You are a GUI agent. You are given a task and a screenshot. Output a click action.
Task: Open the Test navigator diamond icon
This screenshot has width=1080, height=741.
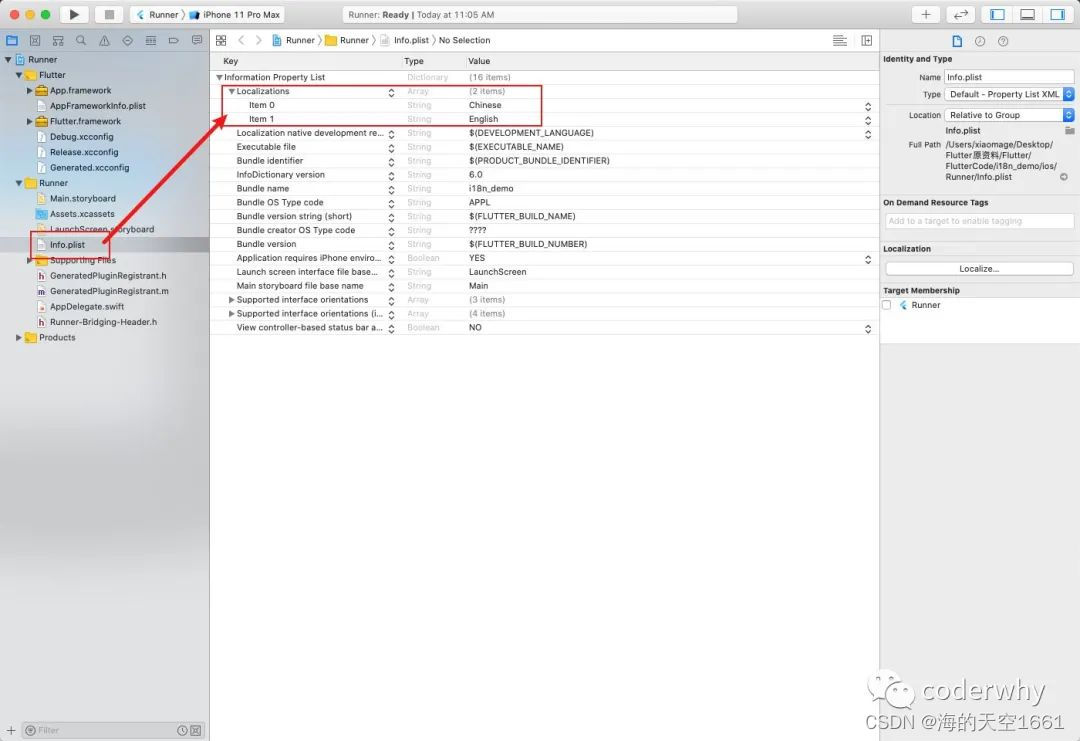pos(127,41)
